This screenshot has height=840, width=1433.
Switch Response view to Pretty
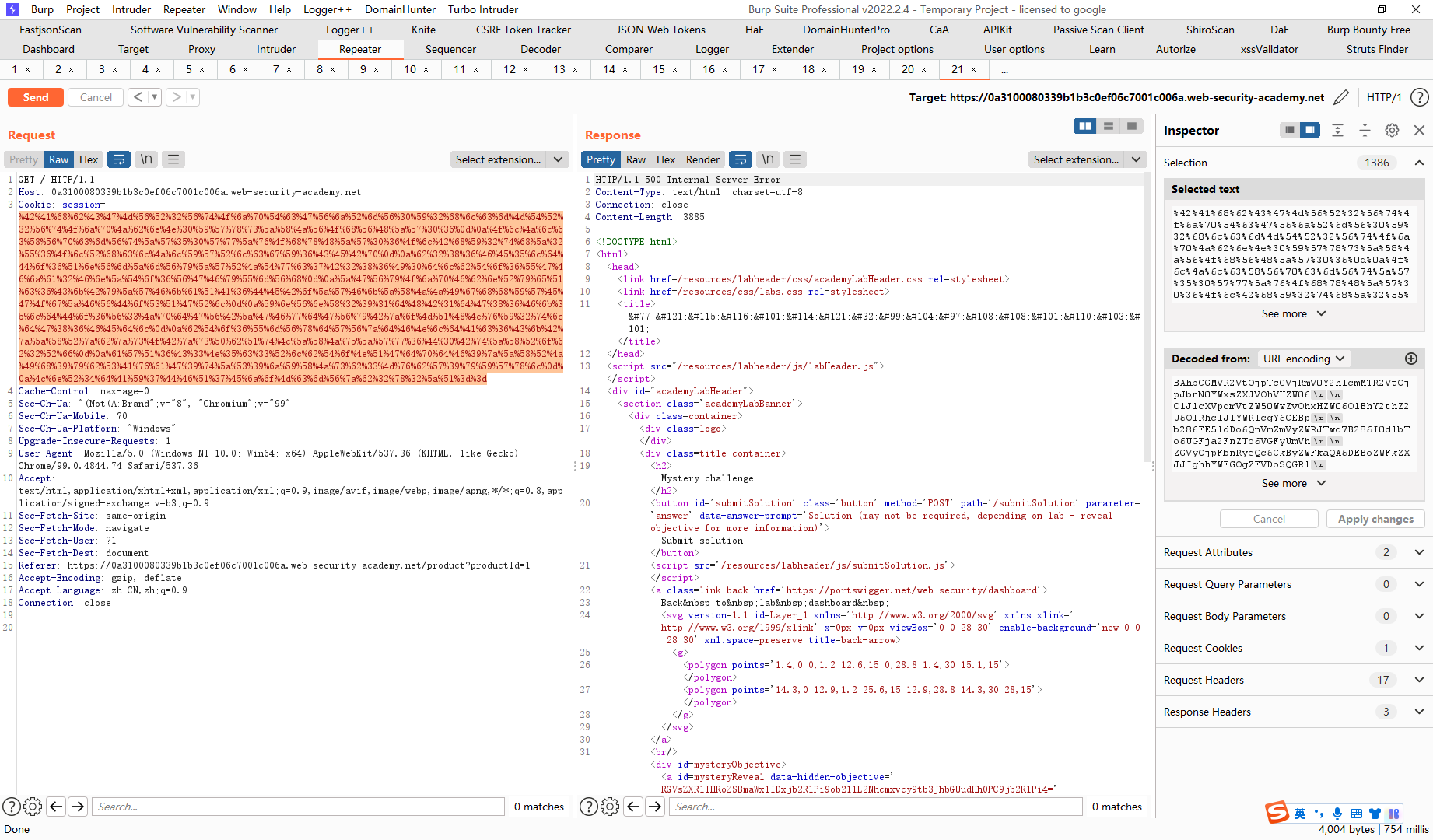601,159
